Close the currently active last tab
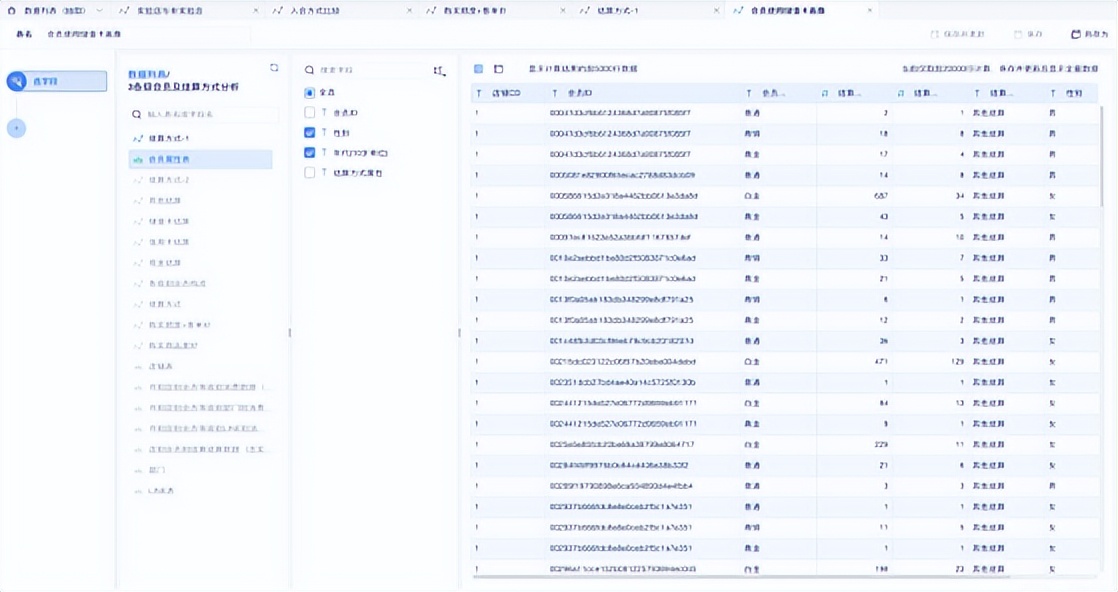 coord(870,11)
